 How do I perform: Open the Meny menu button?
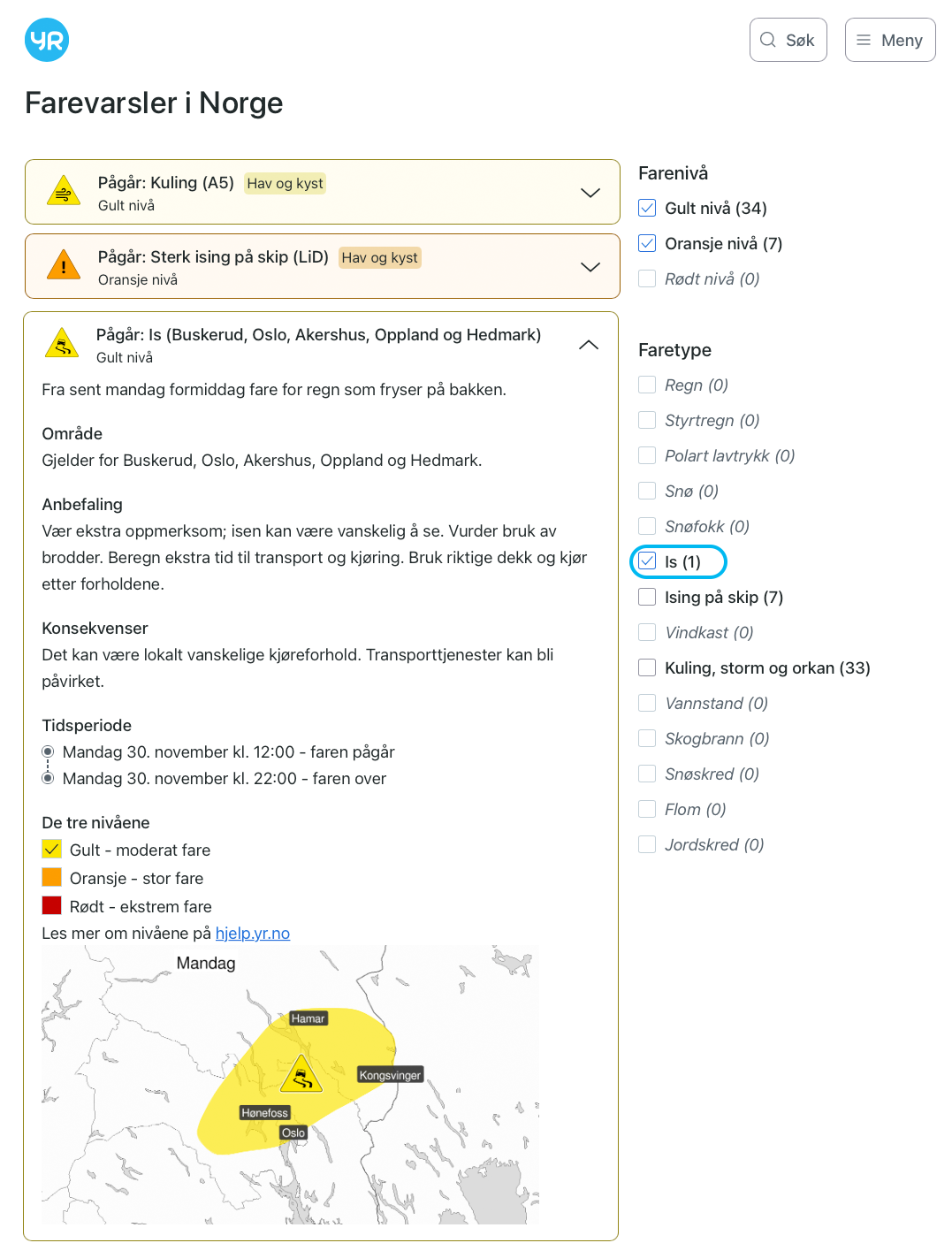[890, 40]
